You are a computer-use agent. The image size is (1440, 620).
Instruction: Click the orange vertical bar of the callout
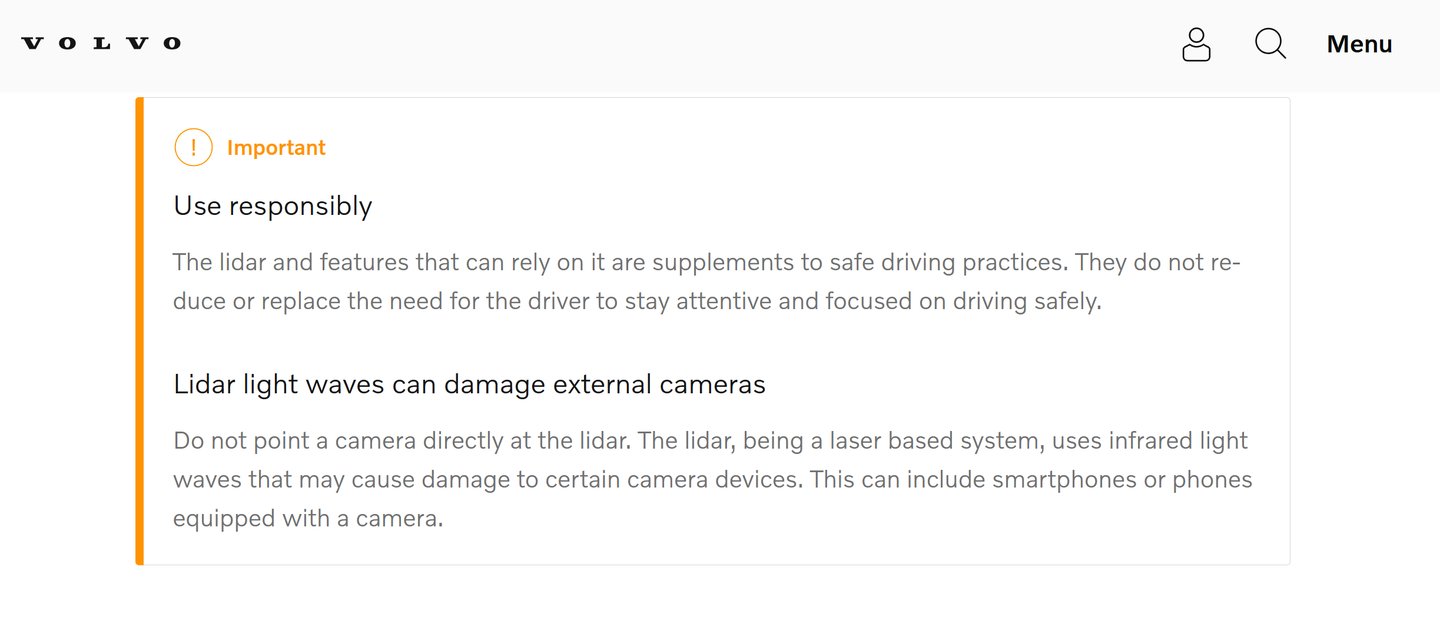click(140, 331)
